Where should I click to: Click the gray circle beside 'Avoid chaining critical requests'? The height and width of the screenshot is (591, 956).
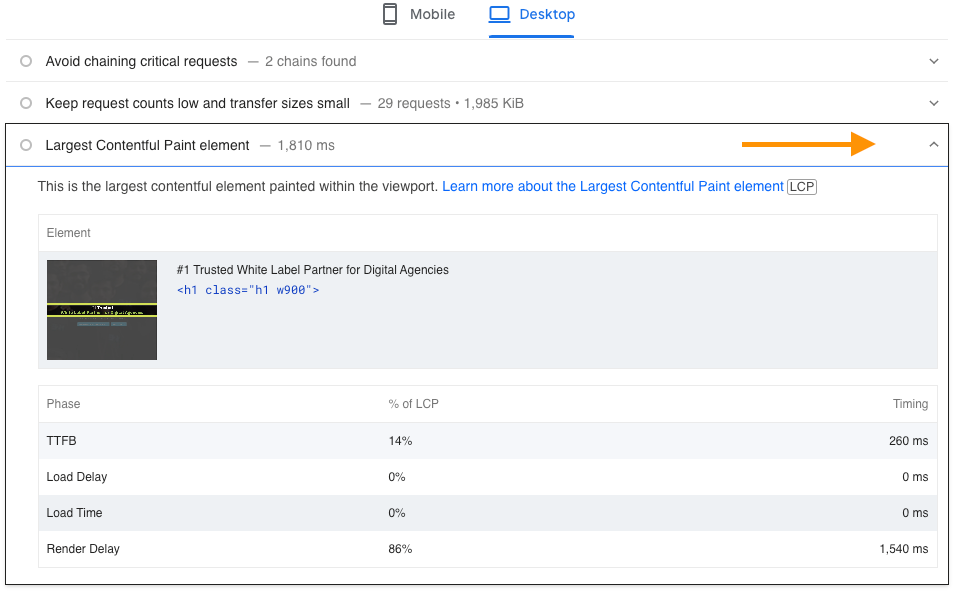click(x=26, y=61)
